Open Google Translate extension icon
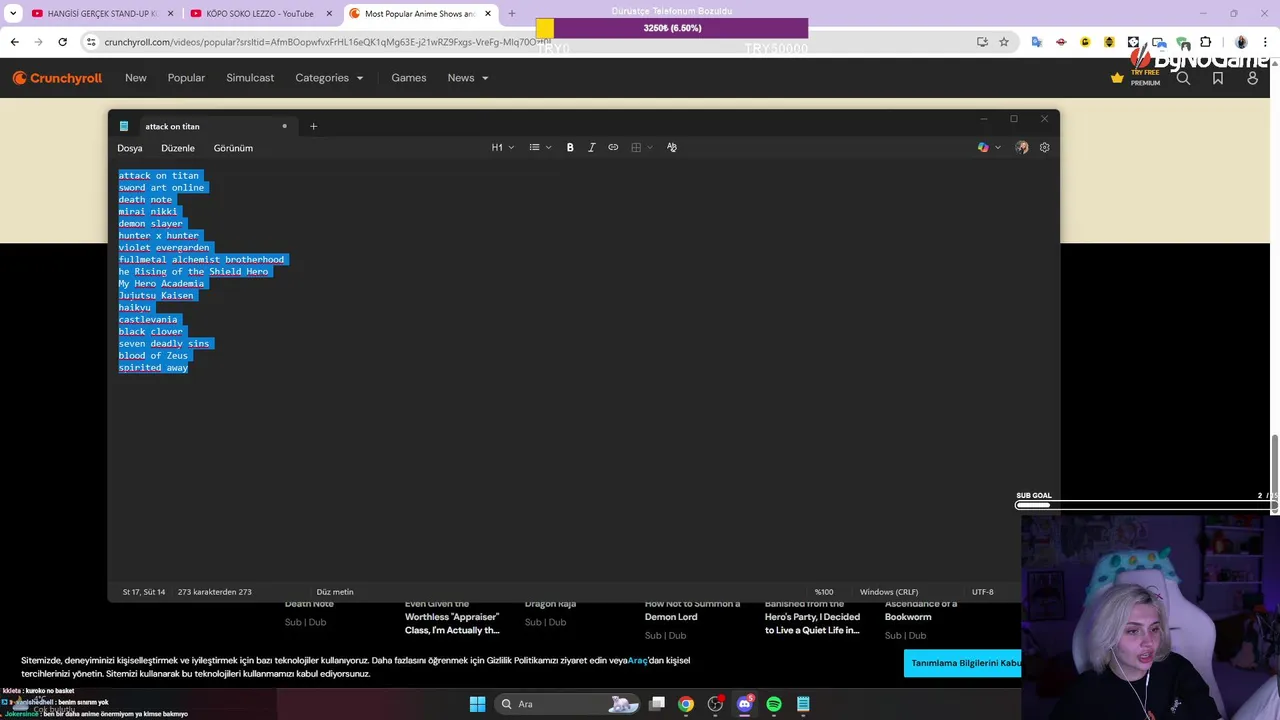The width and height of the screenshot is (1280, 720). point(1036,42)
